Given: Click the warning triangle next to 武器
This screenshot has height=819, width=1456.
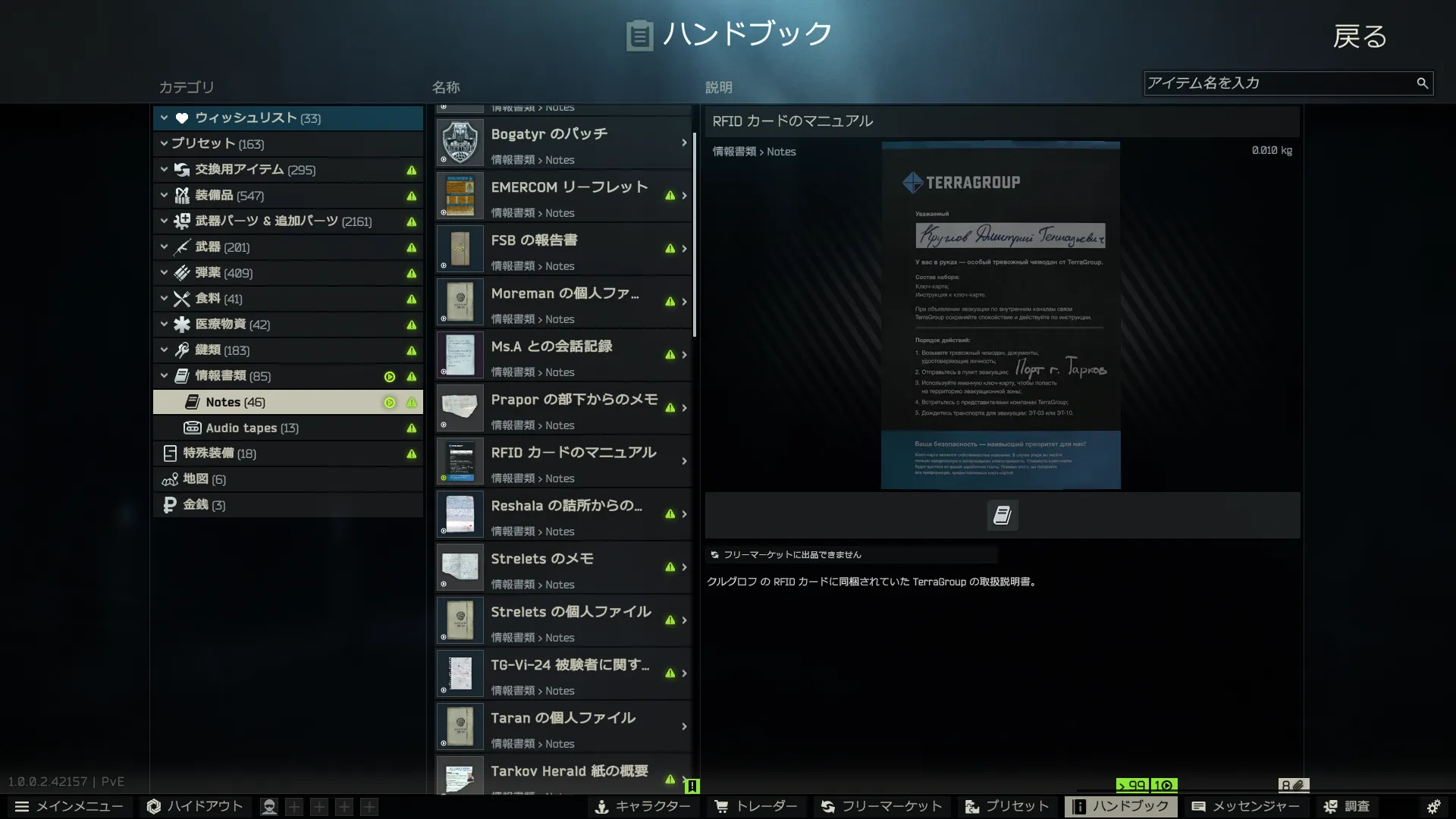Looking at the screenshot, I should 411,247.
